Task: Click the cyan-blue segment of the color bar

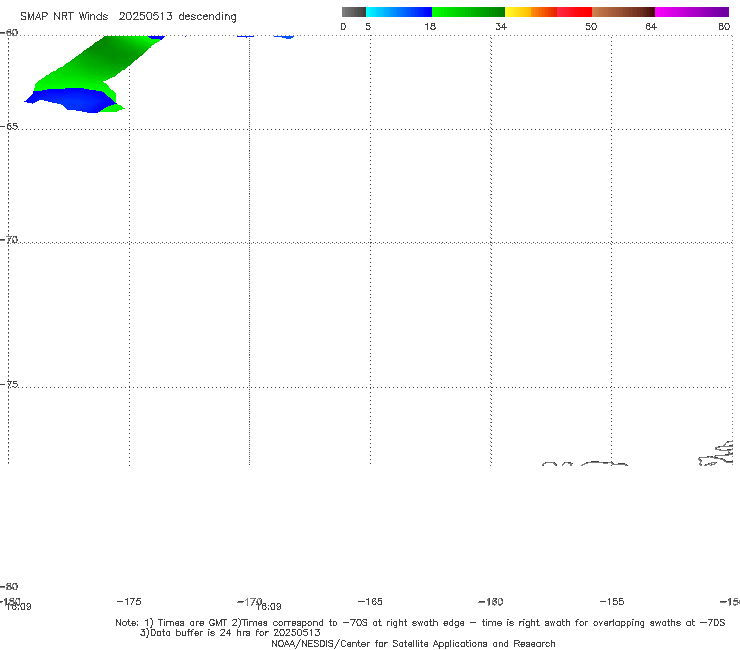Action: click(x=399, y=12)
